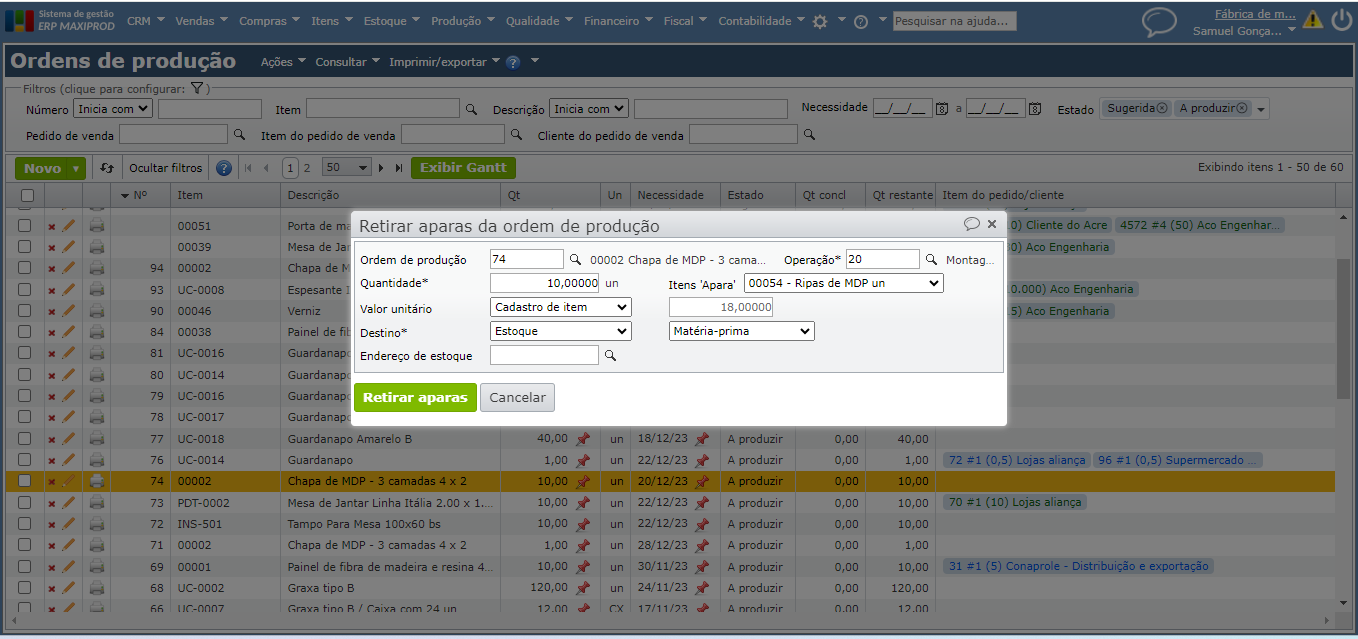Click the delete X icon on row 77

(52, 439)
